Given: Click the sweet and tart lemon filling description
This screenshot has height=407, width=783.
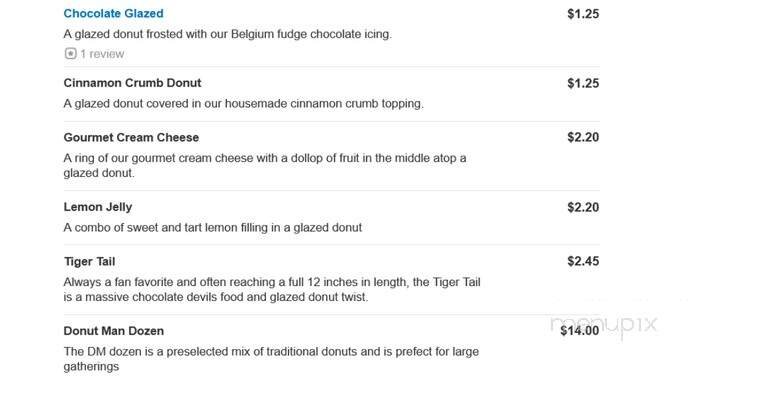Looking at the screenshot, I should point(212,227).
